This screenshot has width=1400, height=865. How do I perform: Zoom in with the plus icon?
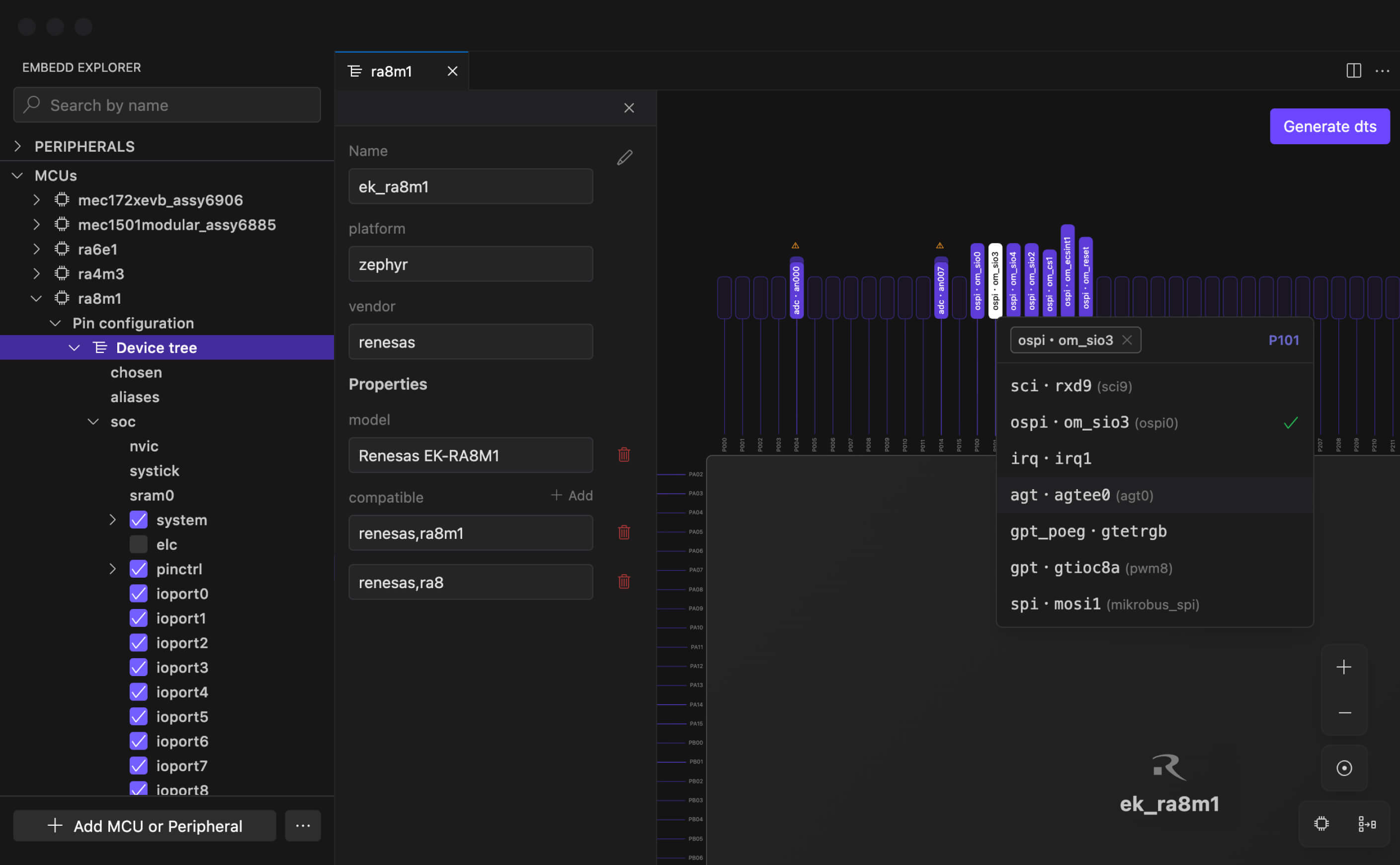pyautogui.click(x=1343, y=667)
